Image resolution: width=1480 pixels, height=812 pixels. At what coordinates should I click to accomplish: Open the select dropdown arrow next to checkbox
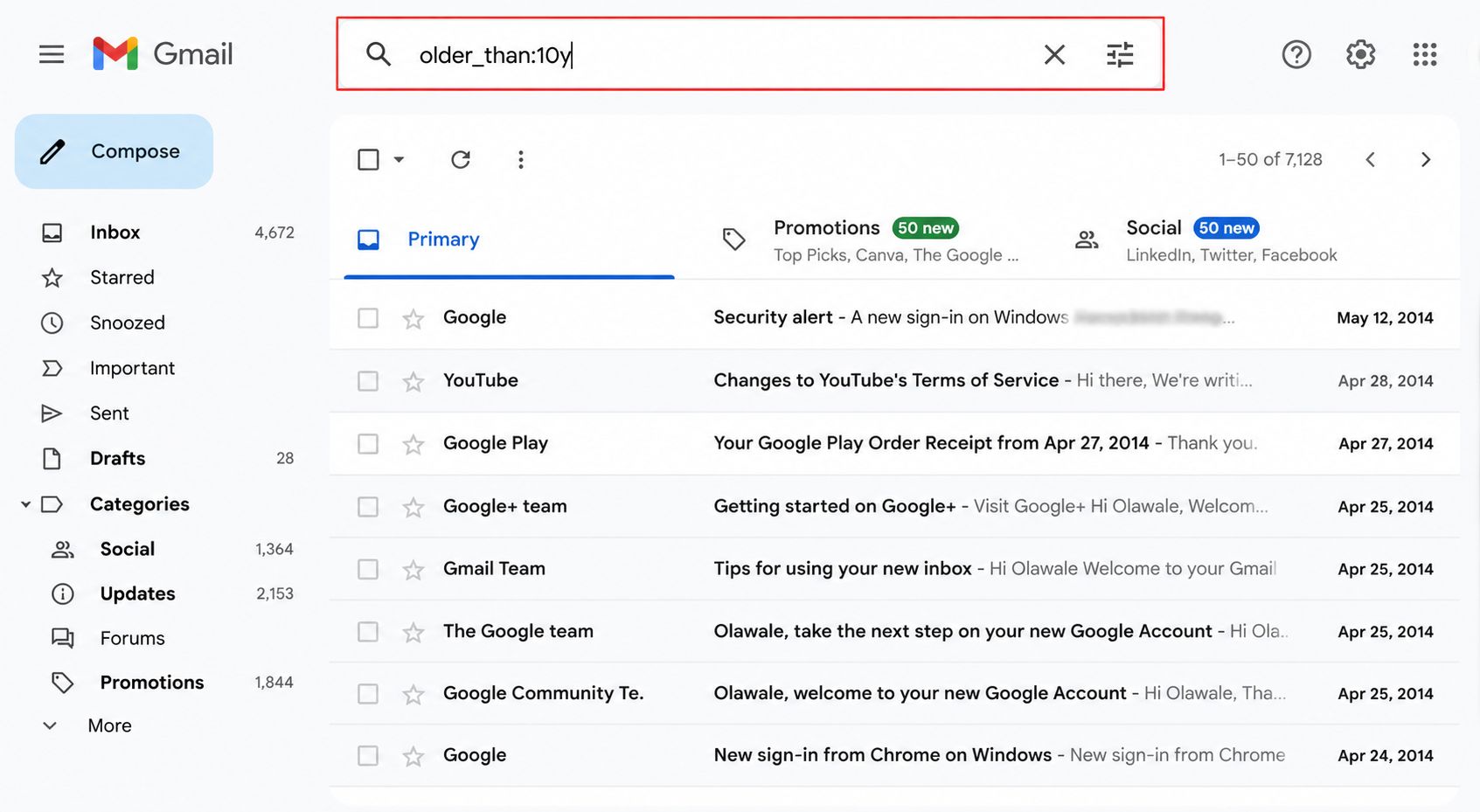(399, 159)
